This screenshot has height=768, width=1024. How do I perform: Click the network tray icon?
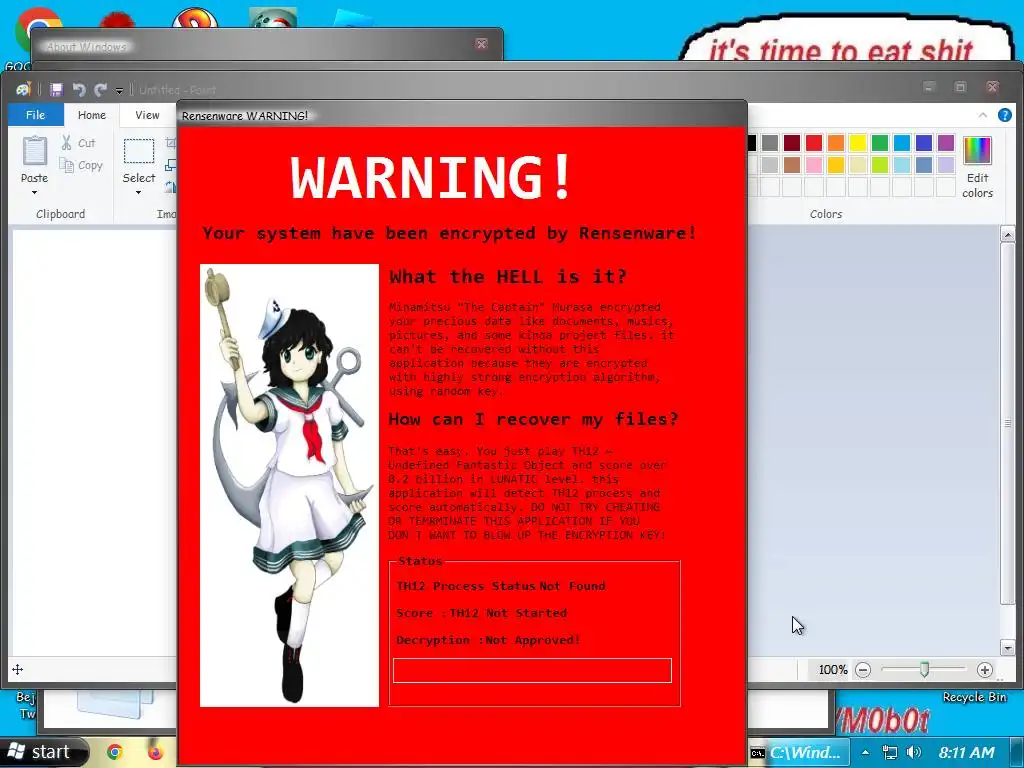pyautogui.click(x=889, y=752)
